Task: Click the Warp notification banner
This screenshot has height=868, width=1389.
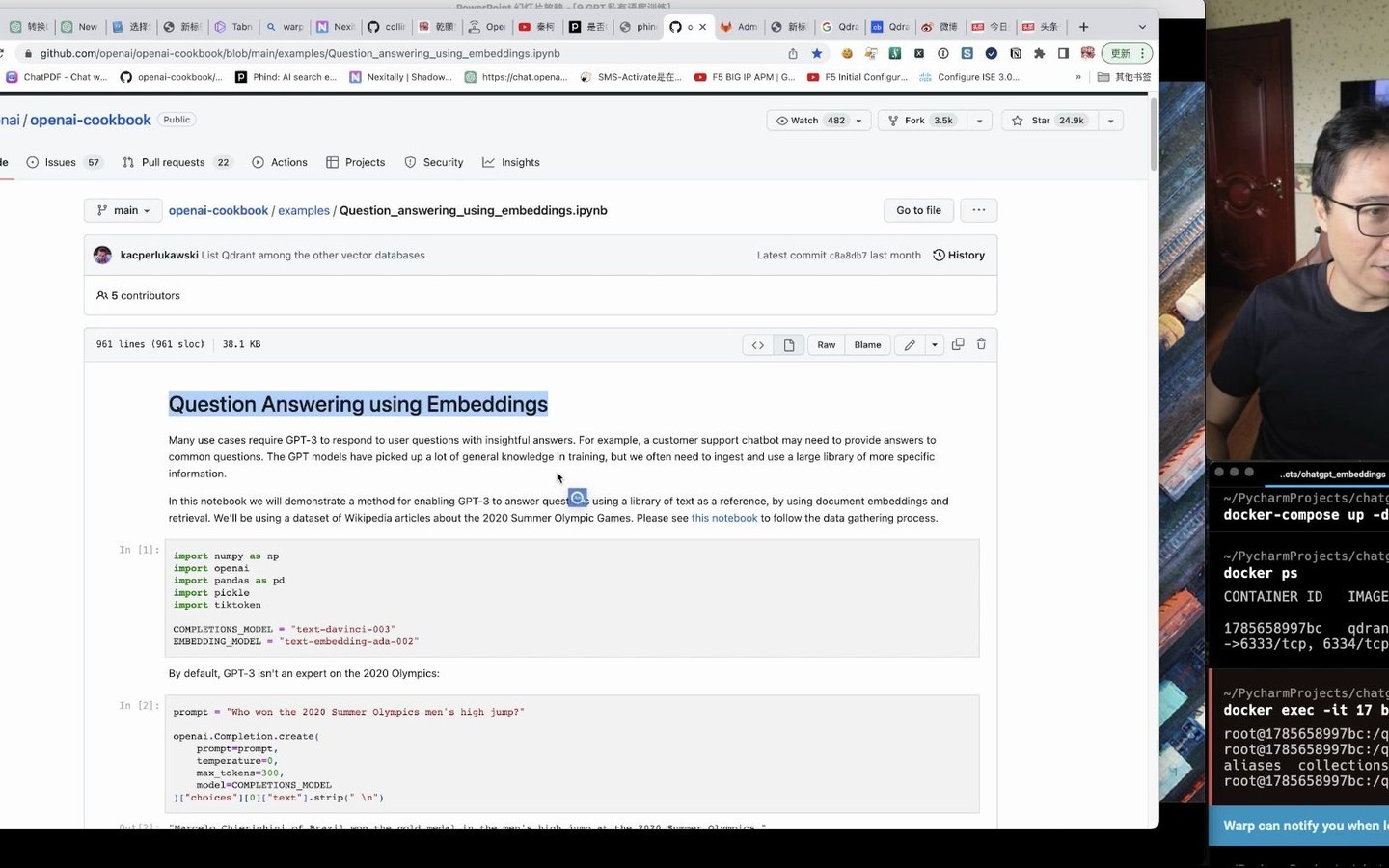Action: (x=1298, y=826)
